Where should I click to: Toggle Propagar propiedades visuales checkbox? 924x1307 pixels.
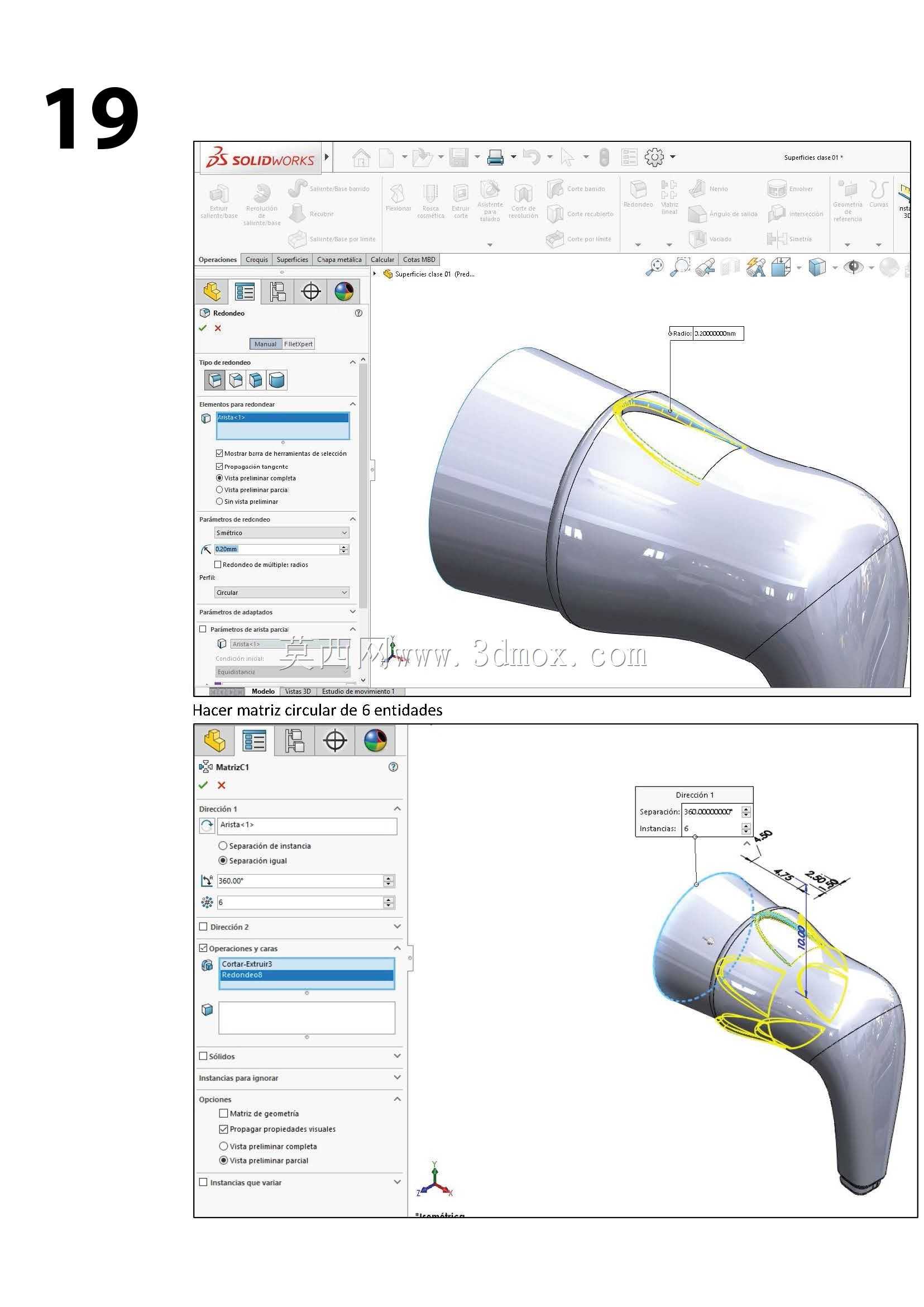point(224,1129)
